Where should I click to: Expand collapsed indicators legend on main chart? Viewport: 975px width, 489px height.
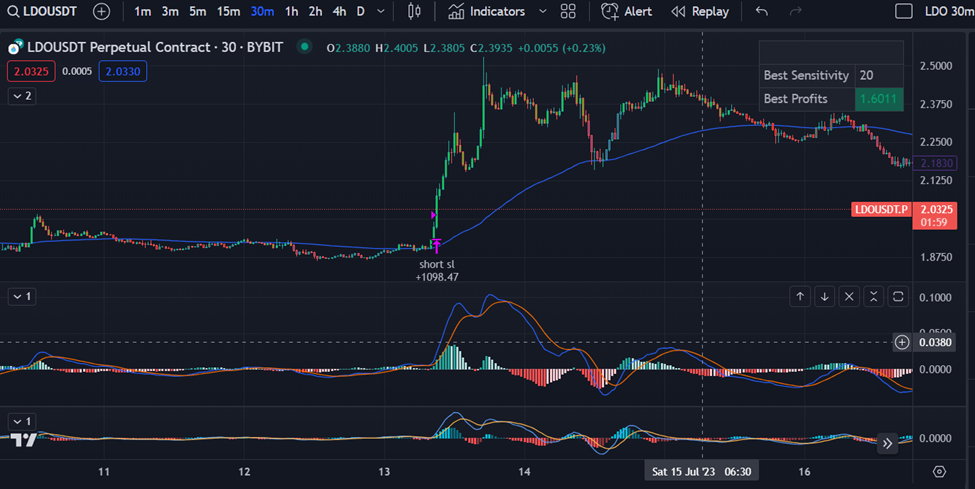pyautogui.click(x=21, y=96)
